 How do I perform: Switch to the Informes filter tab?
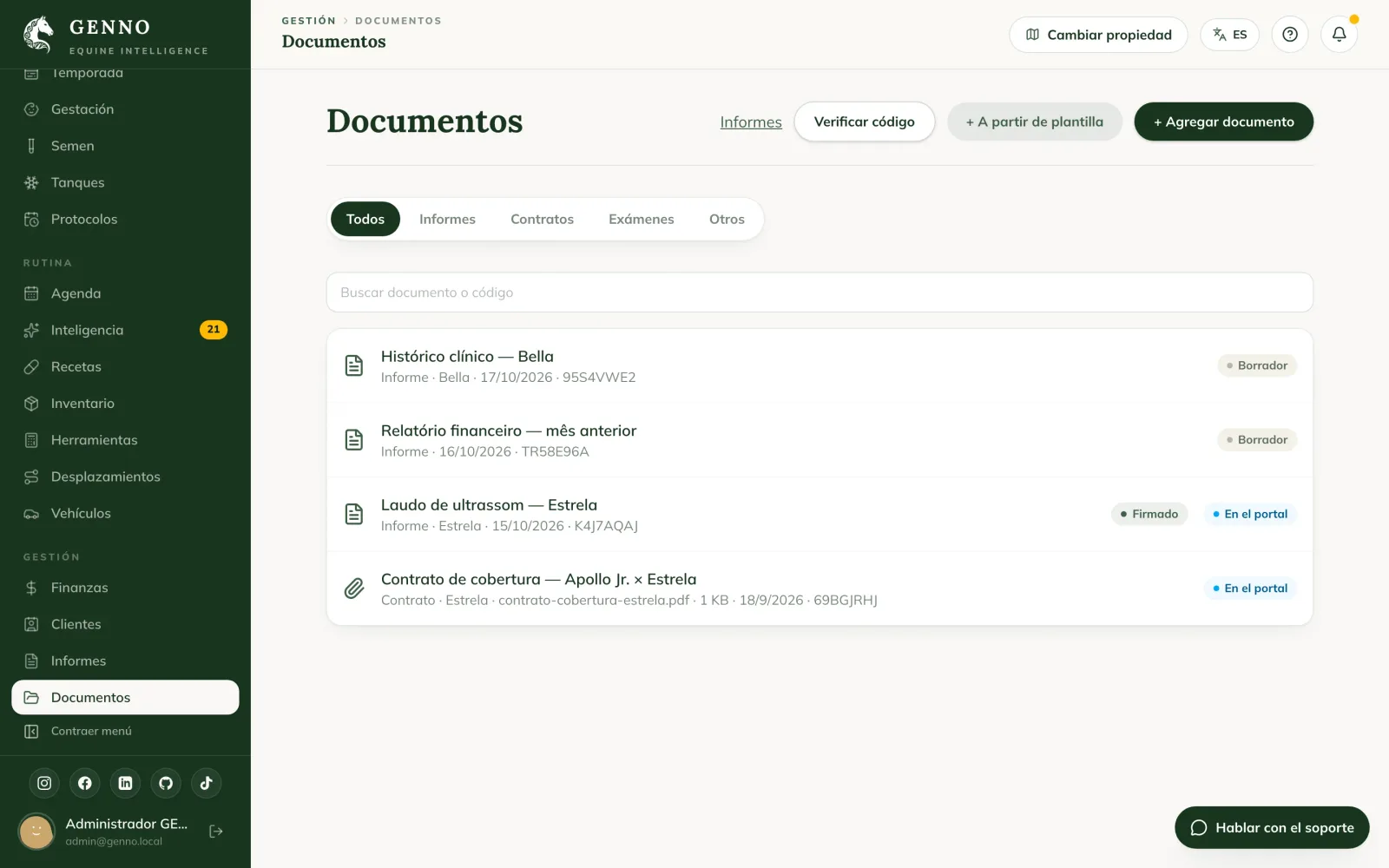pos(447,219)
